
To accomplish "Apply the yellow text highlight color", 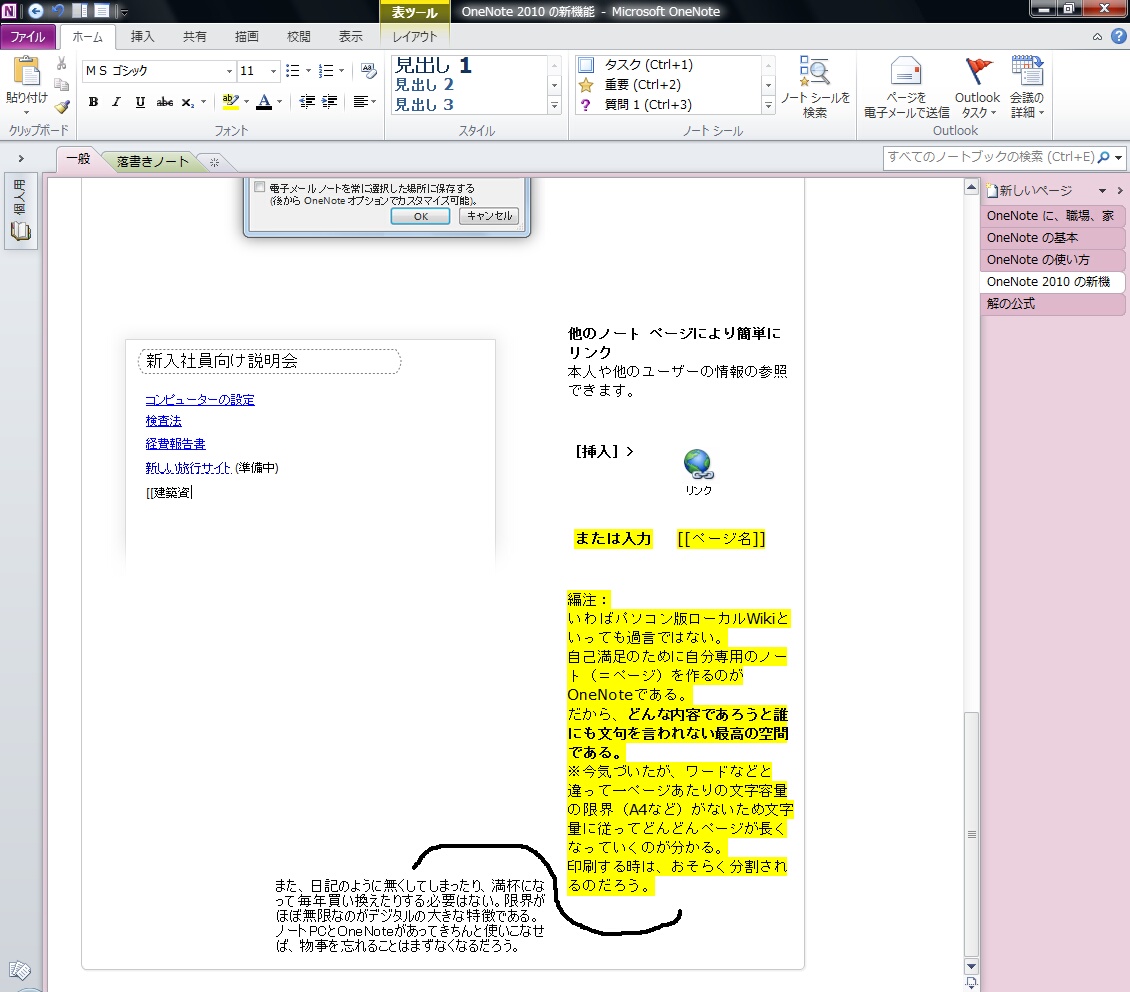I will [230, 102].
